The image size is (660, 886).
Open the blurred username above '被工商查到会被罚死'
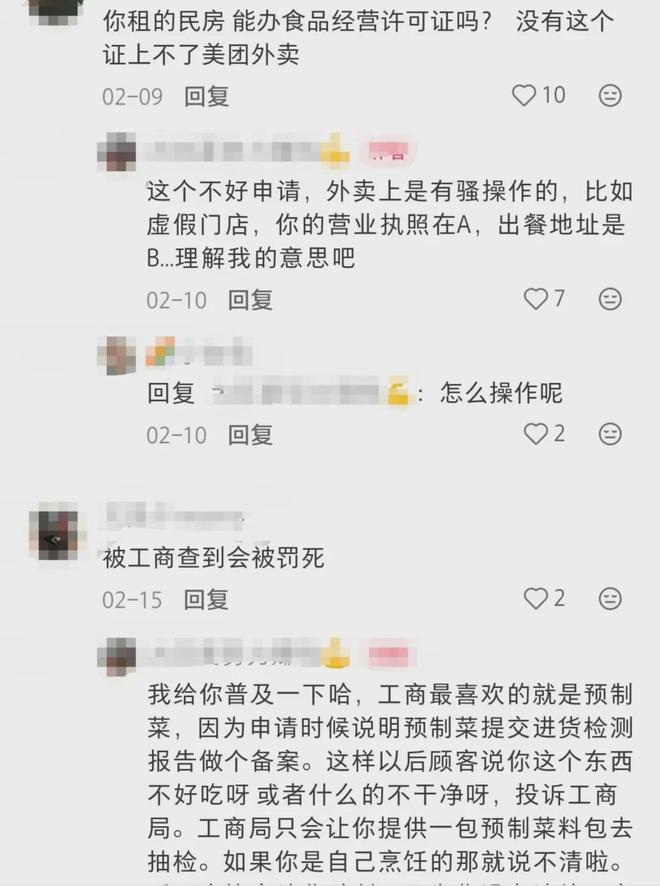(x=174, y=515)
